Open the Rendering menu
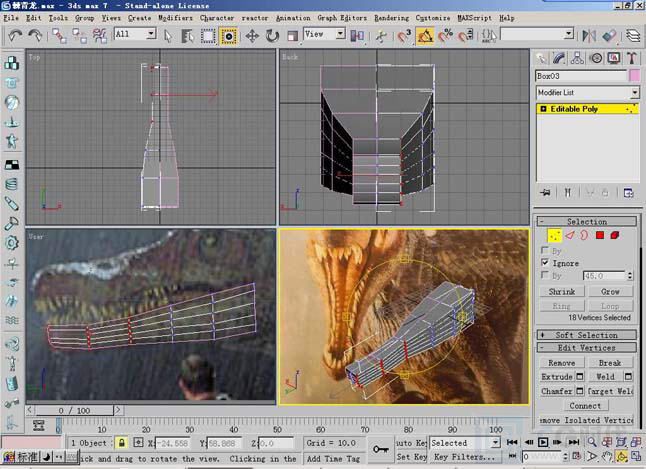 (391, 18)
